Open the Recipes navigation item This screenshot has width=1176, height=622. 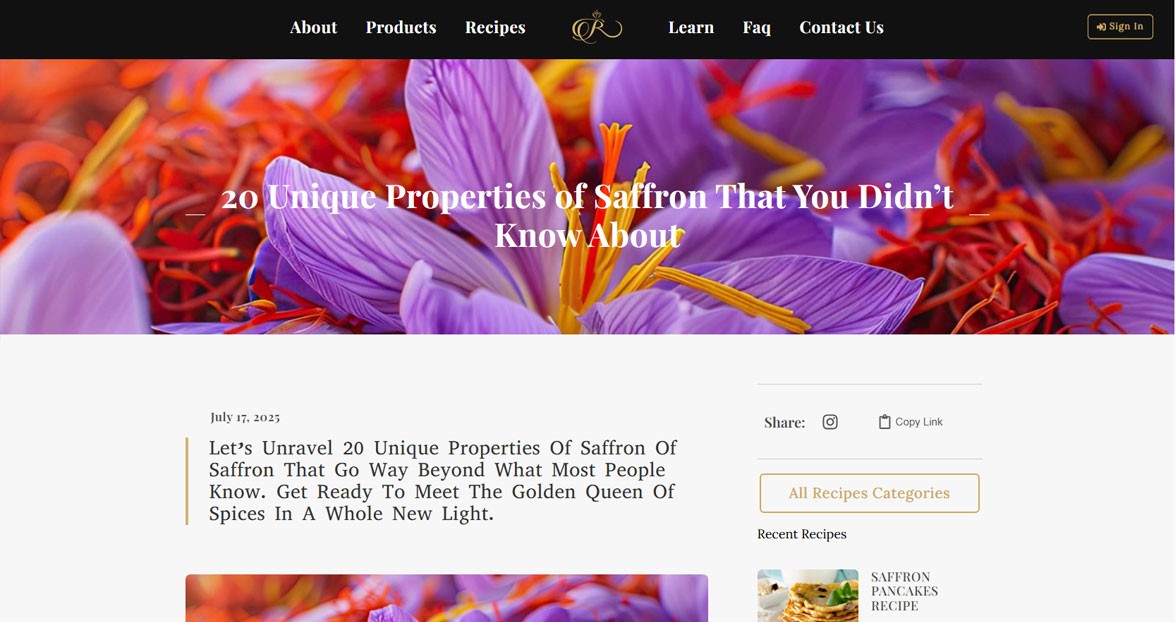[495, 28]
